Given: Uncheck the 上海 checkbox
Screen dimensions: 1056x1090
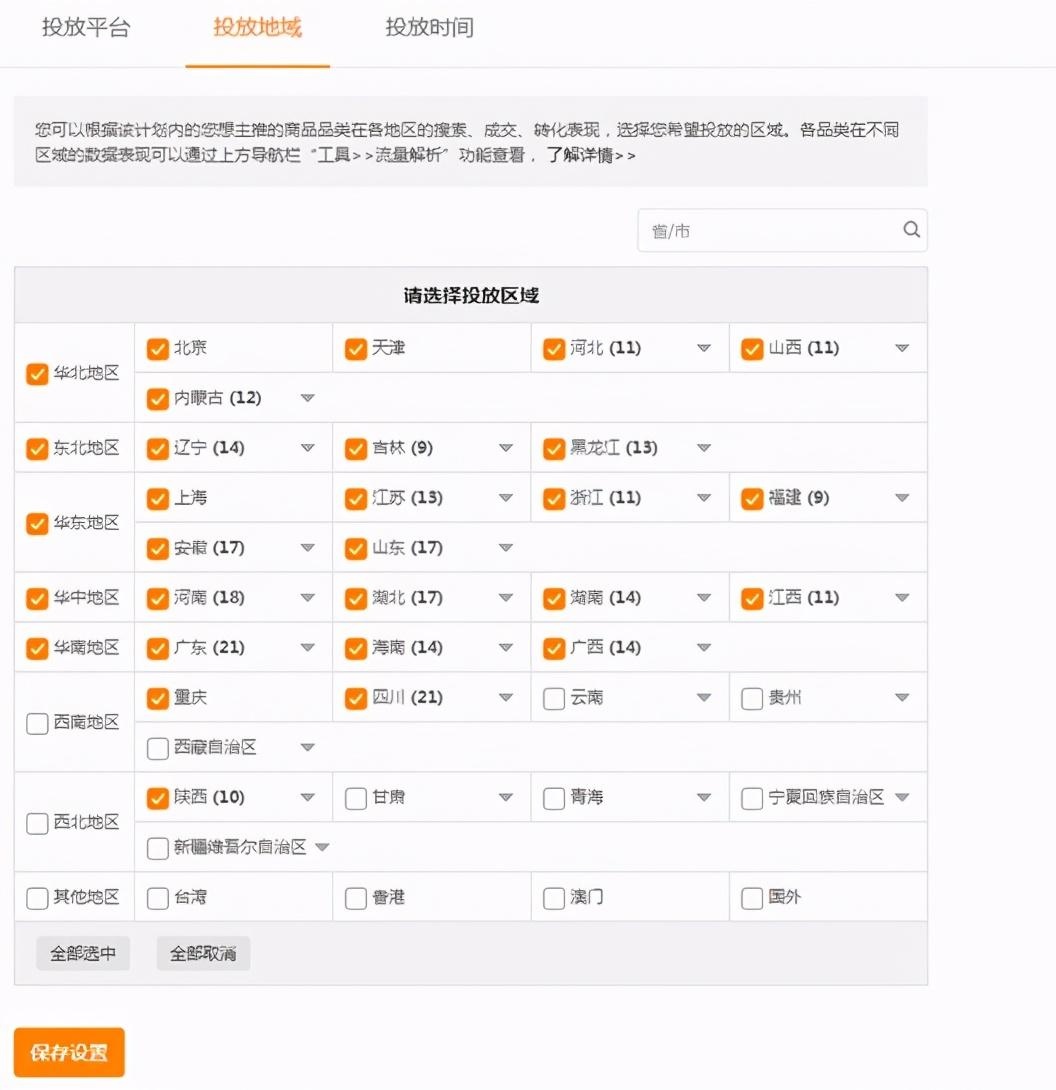Looking at the screenshot, I should tap(158, 498).
